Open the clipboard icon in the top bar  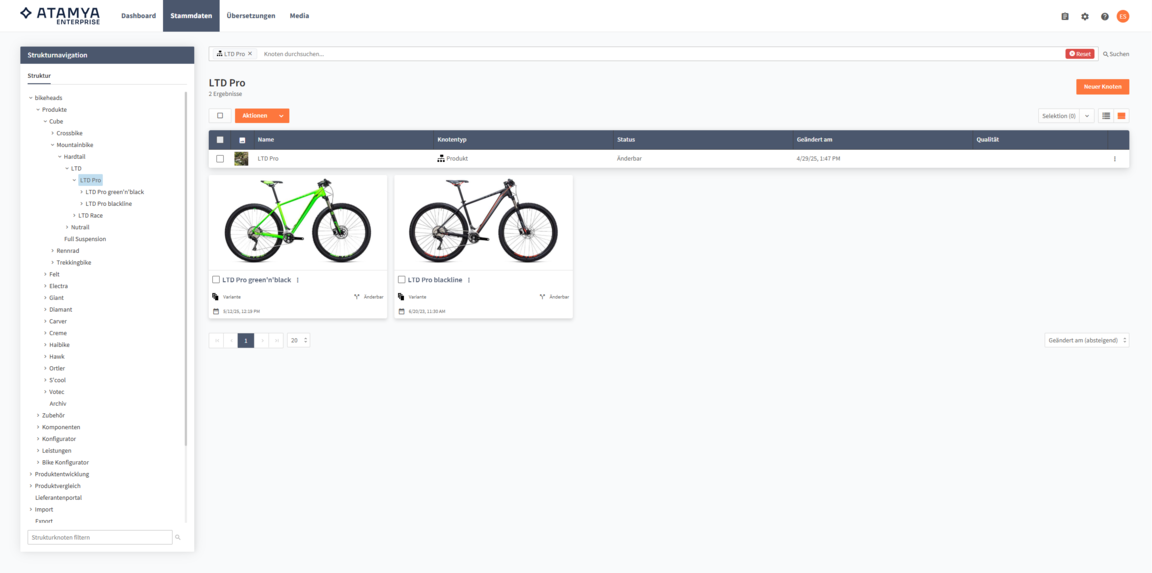pos(1065,16)
